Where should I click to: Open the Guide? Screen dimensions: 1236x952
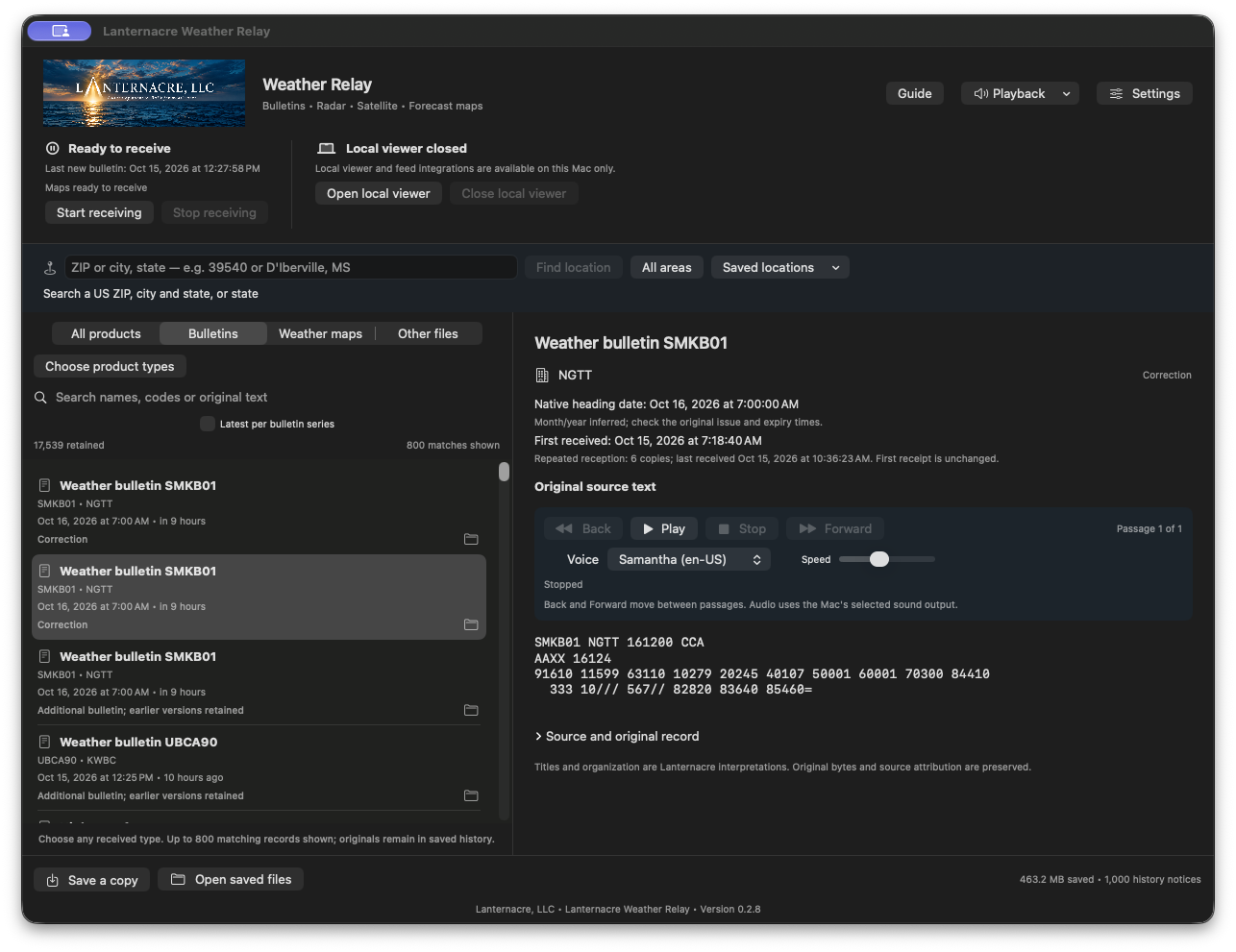pos(915,93)
